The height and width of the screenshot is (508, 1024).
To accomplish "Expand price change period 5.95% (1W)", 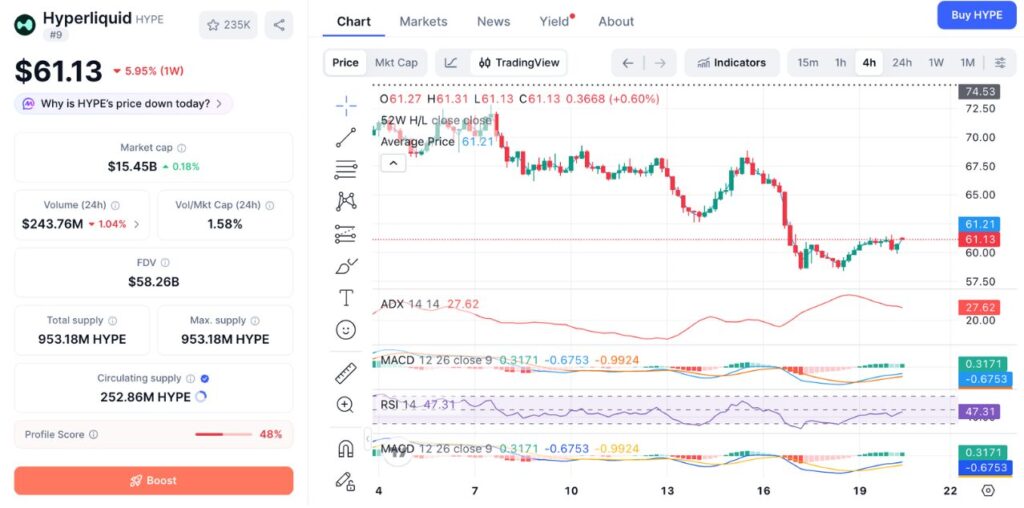I will click(148, 71).
